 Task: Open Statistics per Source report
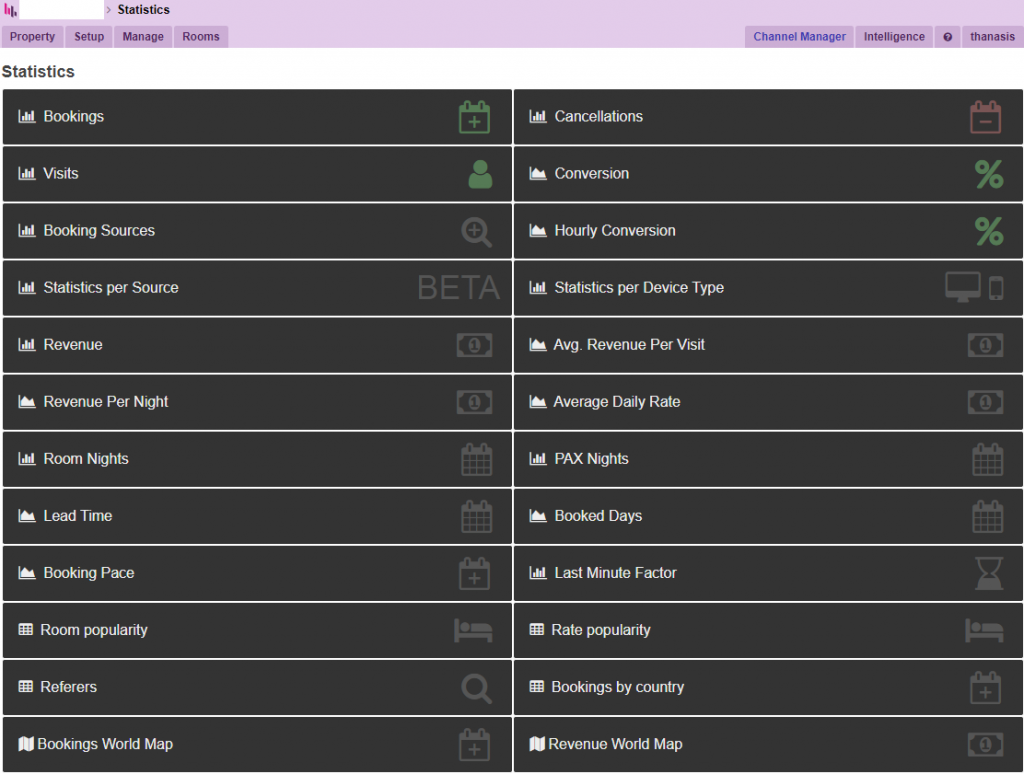click(x=111, y=288)
